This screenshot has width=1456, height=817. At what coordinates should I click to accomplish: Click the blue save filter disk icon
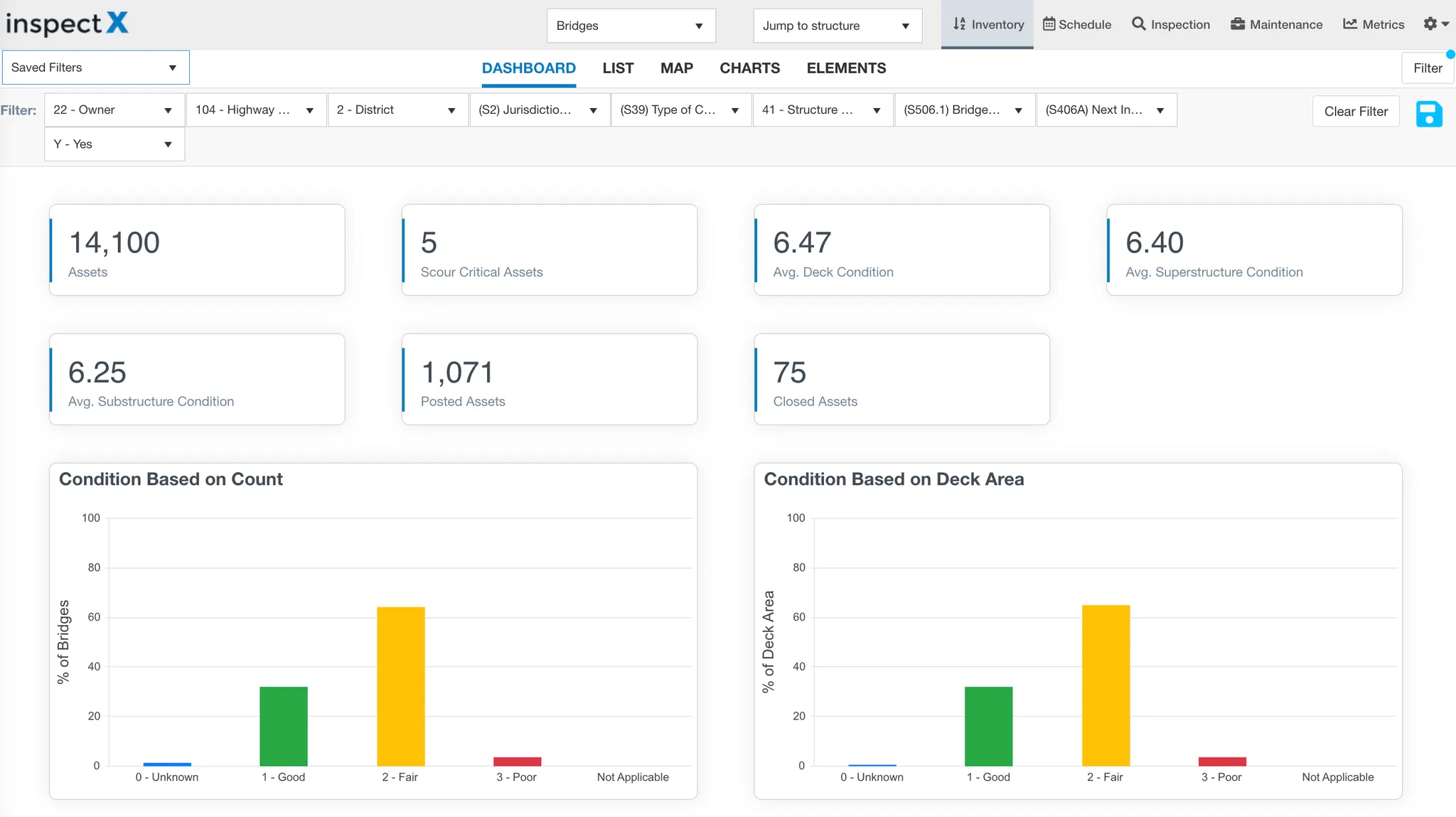pos(1428,114)
